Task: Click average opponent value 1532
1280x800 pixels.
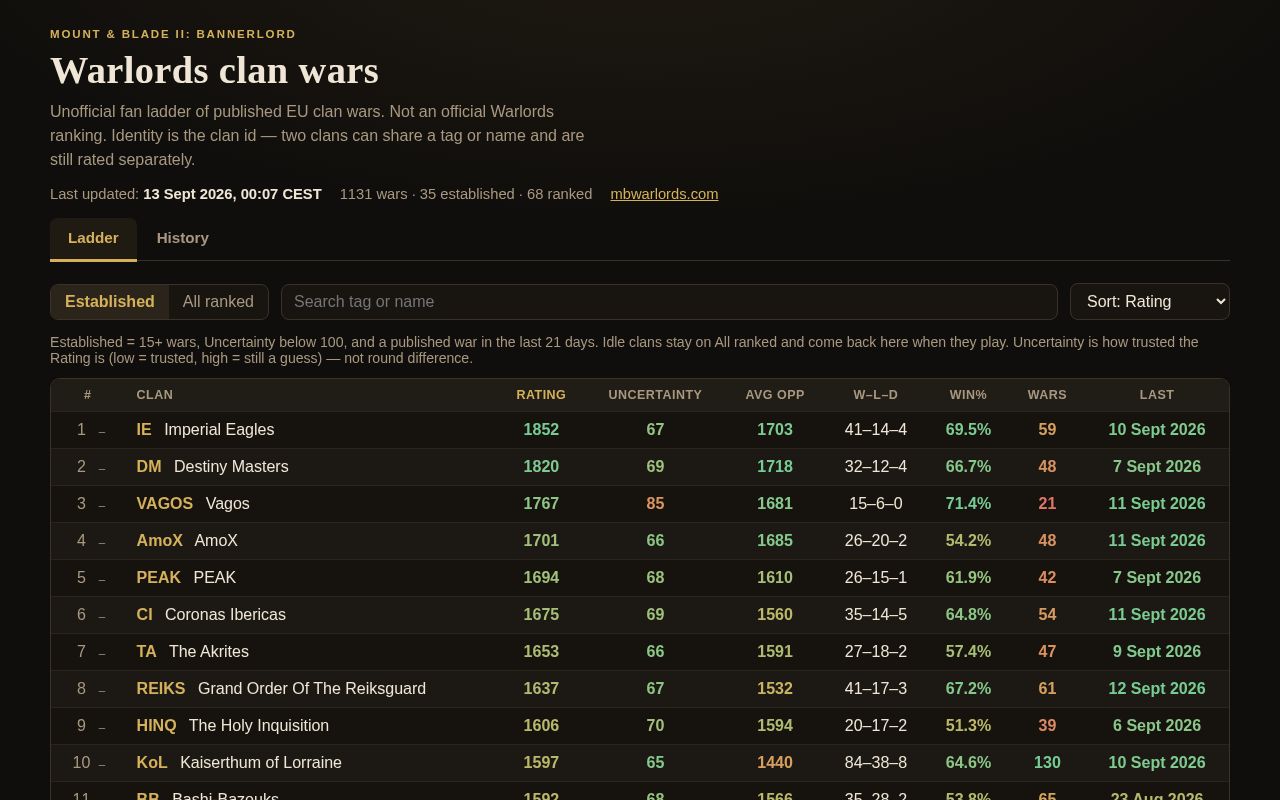Action: click(x=775, y=689)
